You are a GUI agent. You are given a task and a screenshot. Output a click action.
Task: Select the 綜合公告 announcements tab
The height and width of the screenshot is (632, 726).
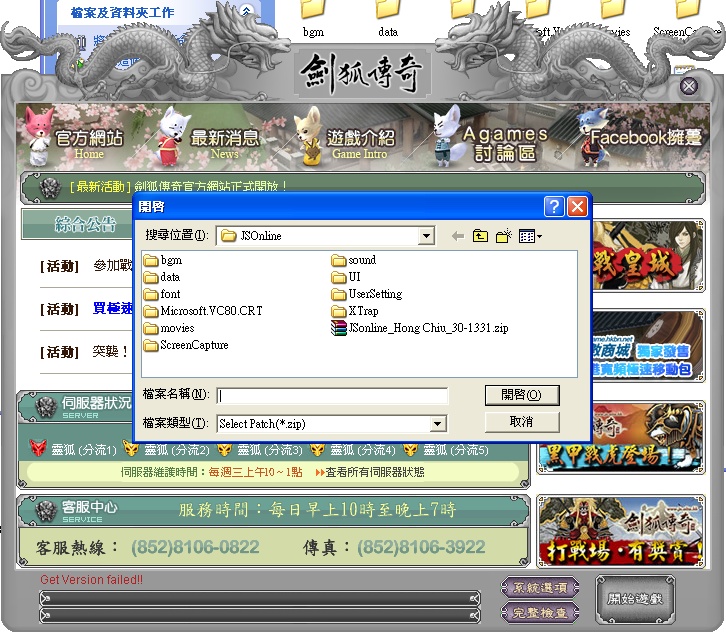pos(77,224)
